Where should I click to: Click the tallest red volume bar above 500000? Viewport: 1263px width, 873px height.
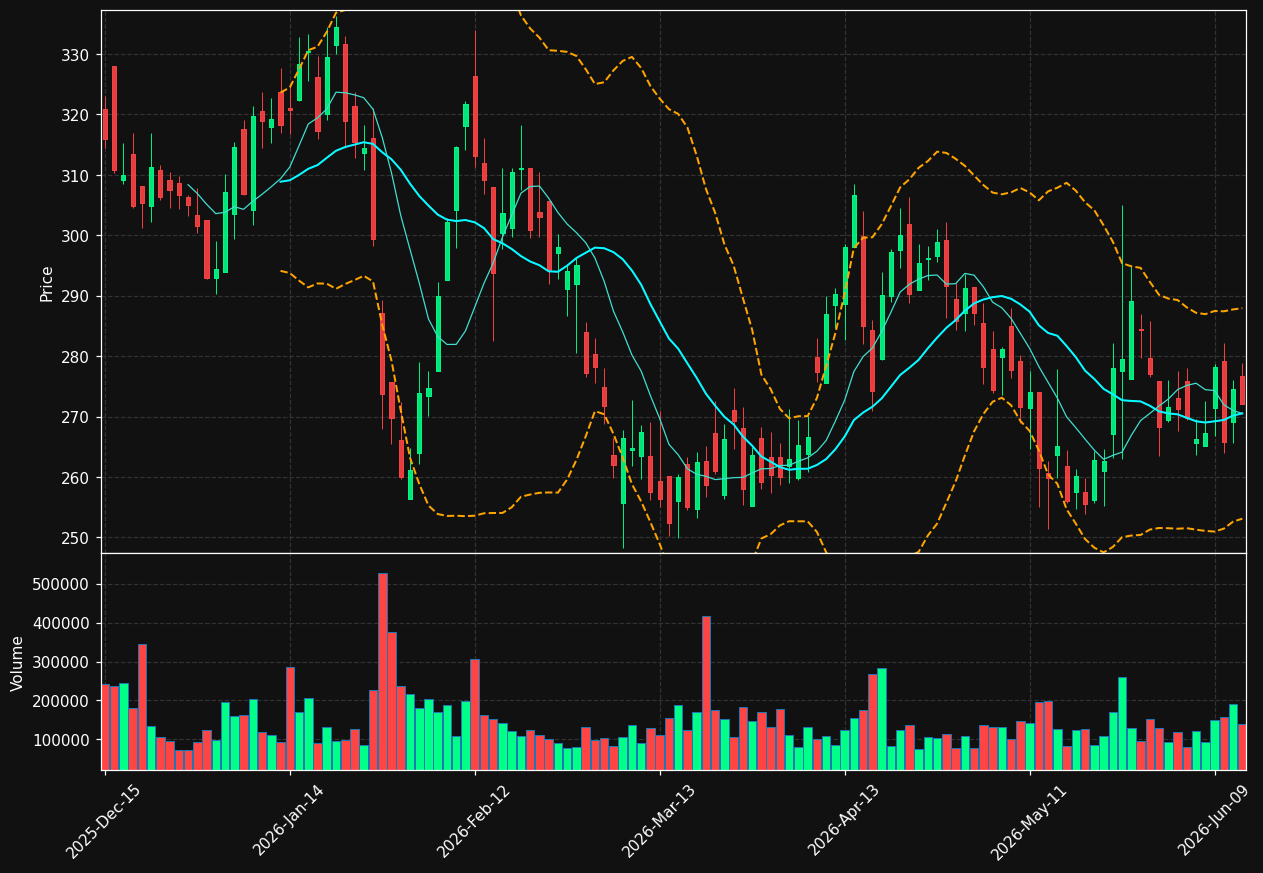click(x=382, y=671)
